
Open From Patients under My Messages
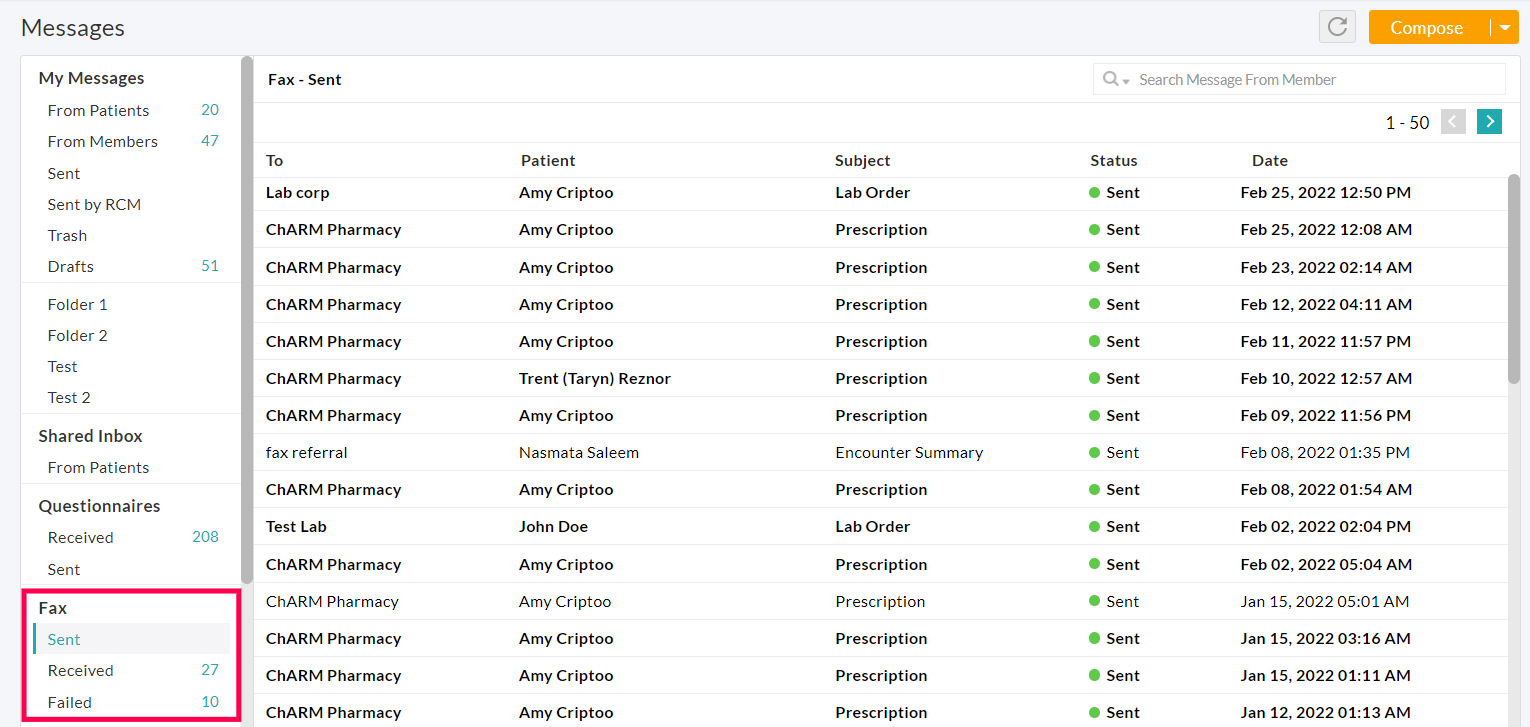98,110
